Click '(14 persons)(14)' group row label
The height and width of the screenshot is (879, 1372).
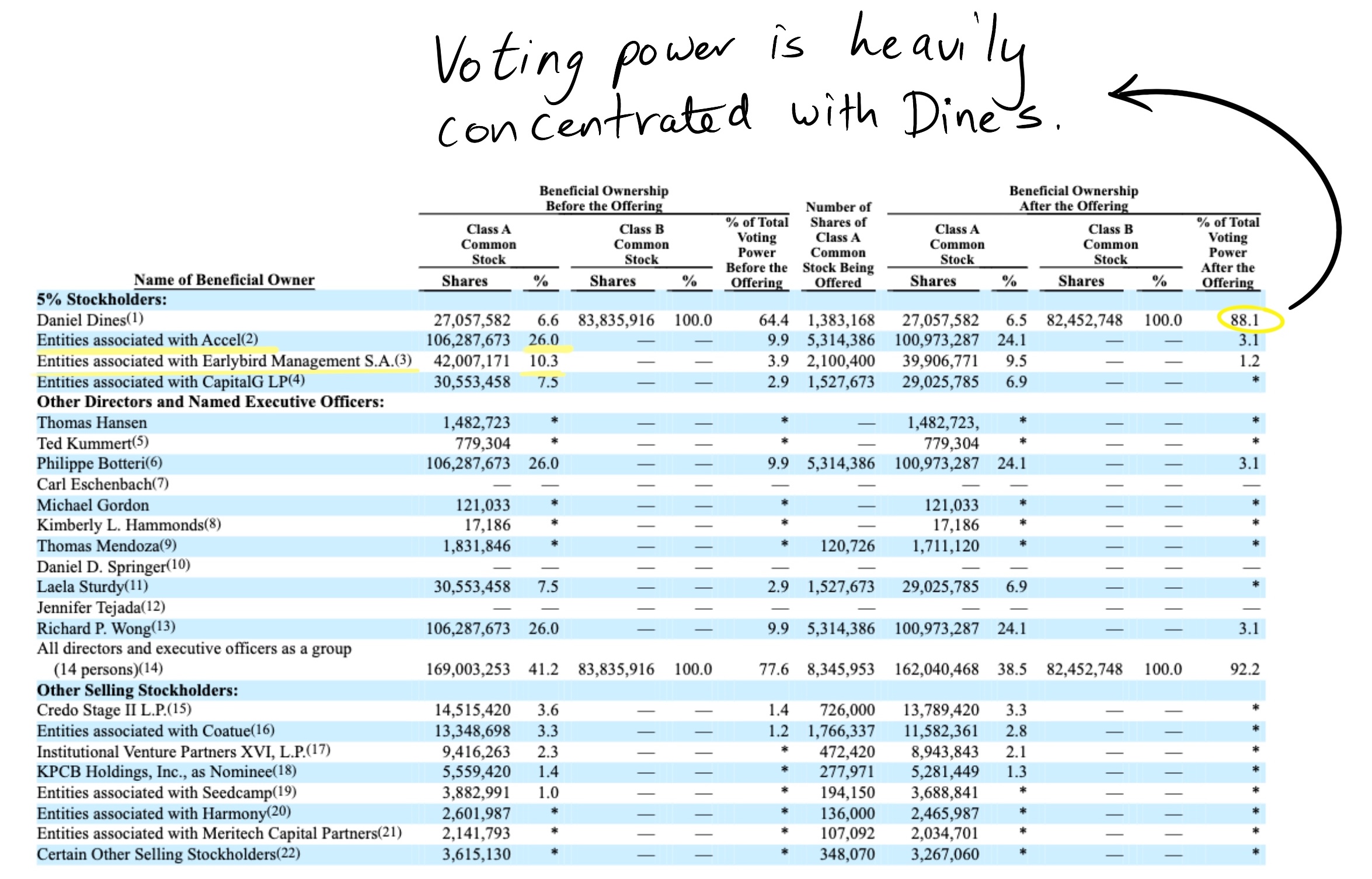click(x=108, y=669)
